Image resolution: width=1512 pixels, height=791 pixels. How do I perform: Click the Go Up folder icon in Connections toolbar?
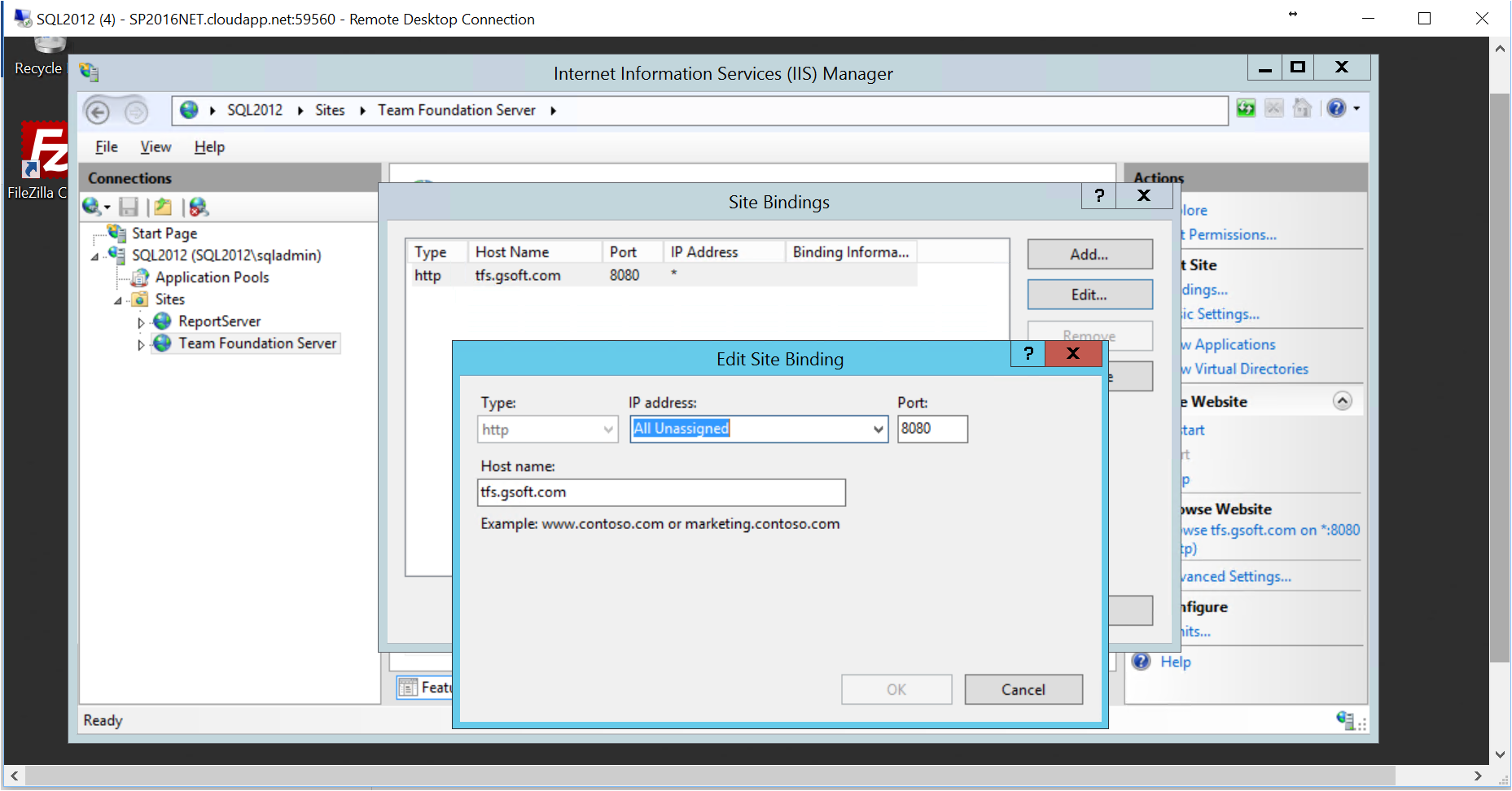click(162, 207)
